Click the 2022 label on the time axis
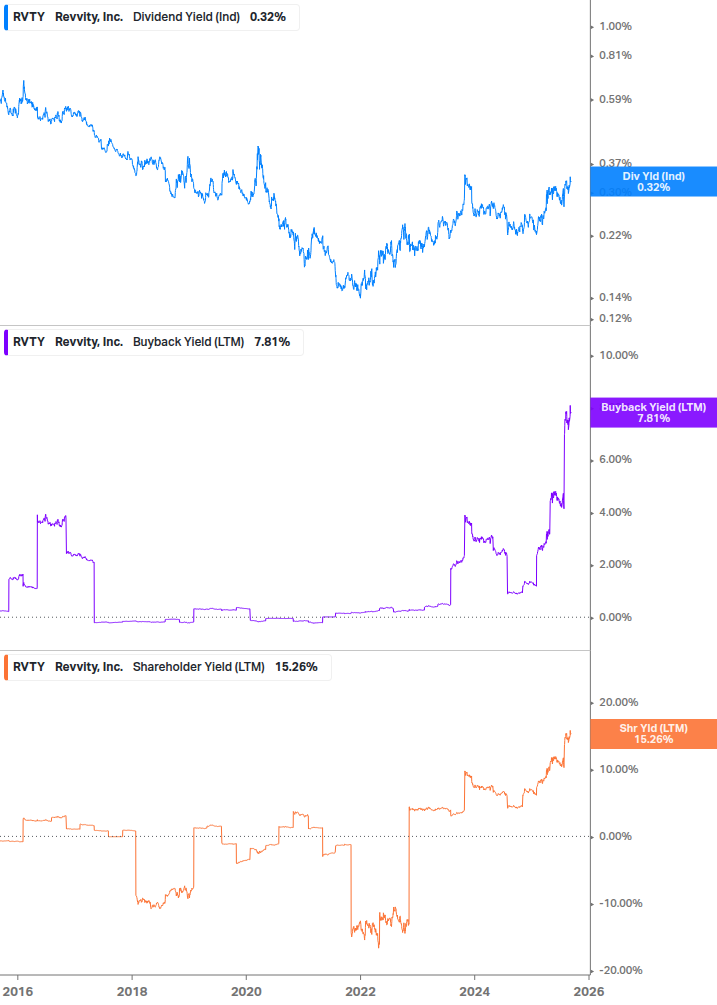This screenshot has height=1005, width=717. pyautogui.click(x=360, y=992)
